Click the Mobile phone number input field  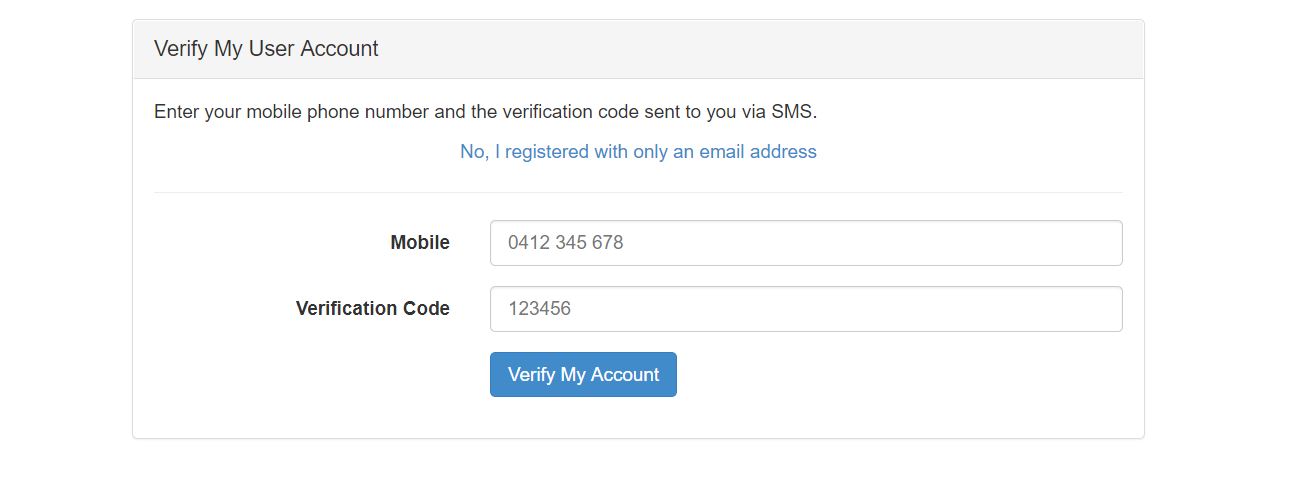pos(805,243)
